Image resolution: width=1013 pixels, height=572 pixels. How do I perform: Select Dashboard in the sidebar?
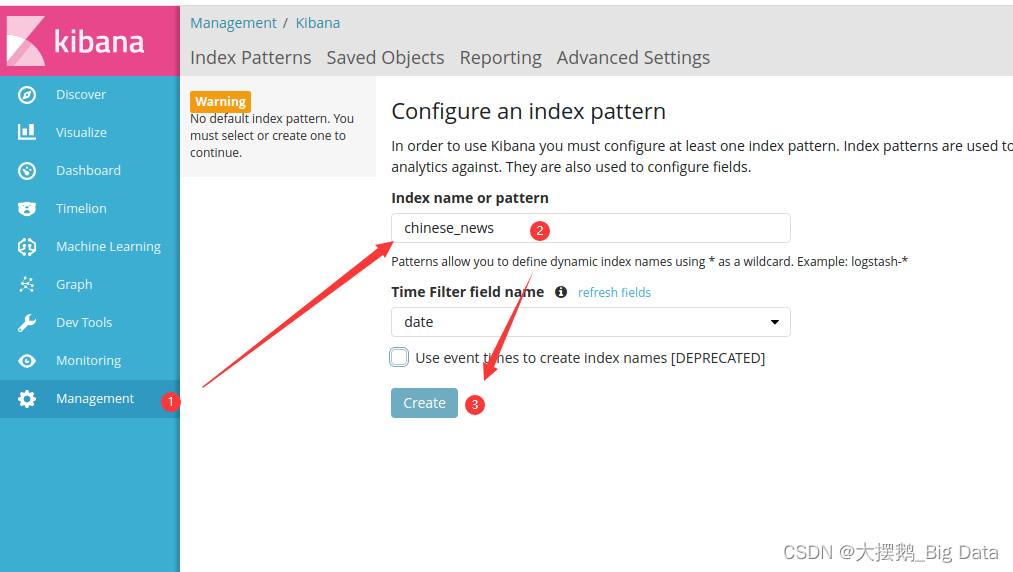[90, 171]
